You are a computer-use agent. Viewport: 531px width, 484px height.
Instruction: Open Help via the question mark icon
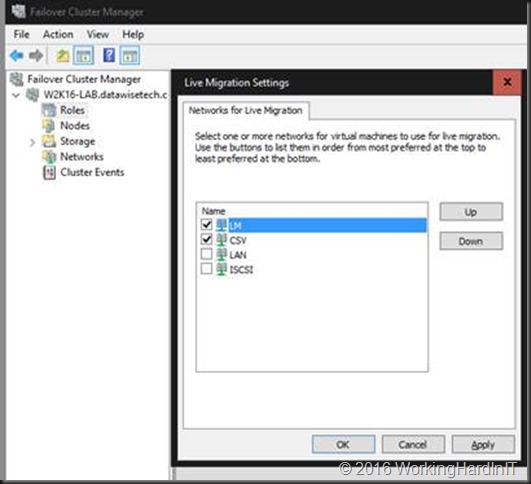pos(109,55)
